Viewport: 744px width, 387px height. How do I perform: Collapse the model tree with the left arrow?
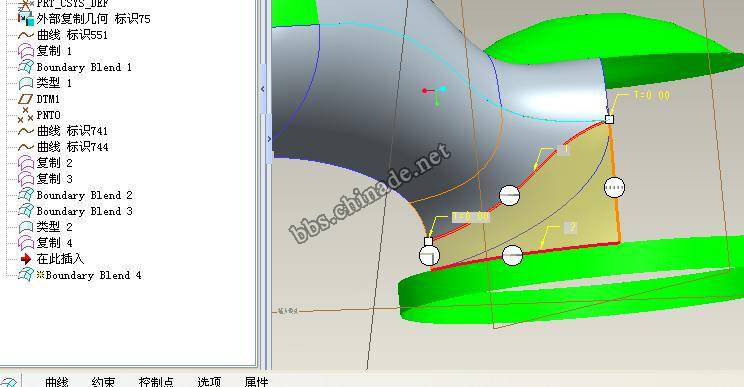click(263, 89)
